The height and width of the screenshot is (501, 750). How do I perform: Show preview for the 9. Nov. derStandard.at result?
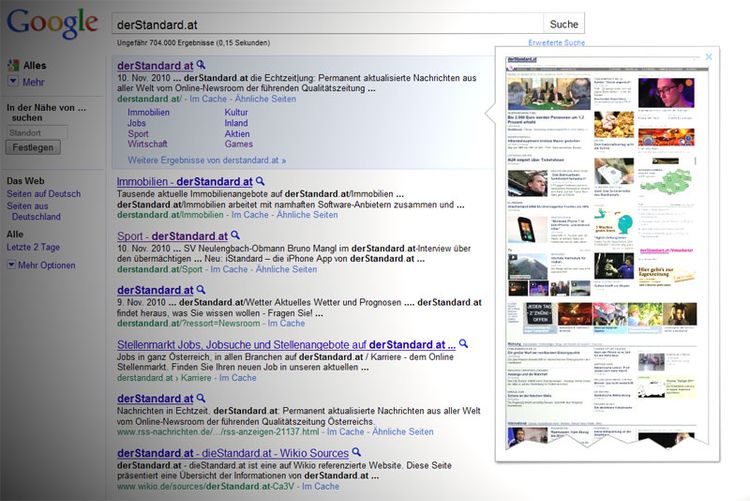click(201, 289)
